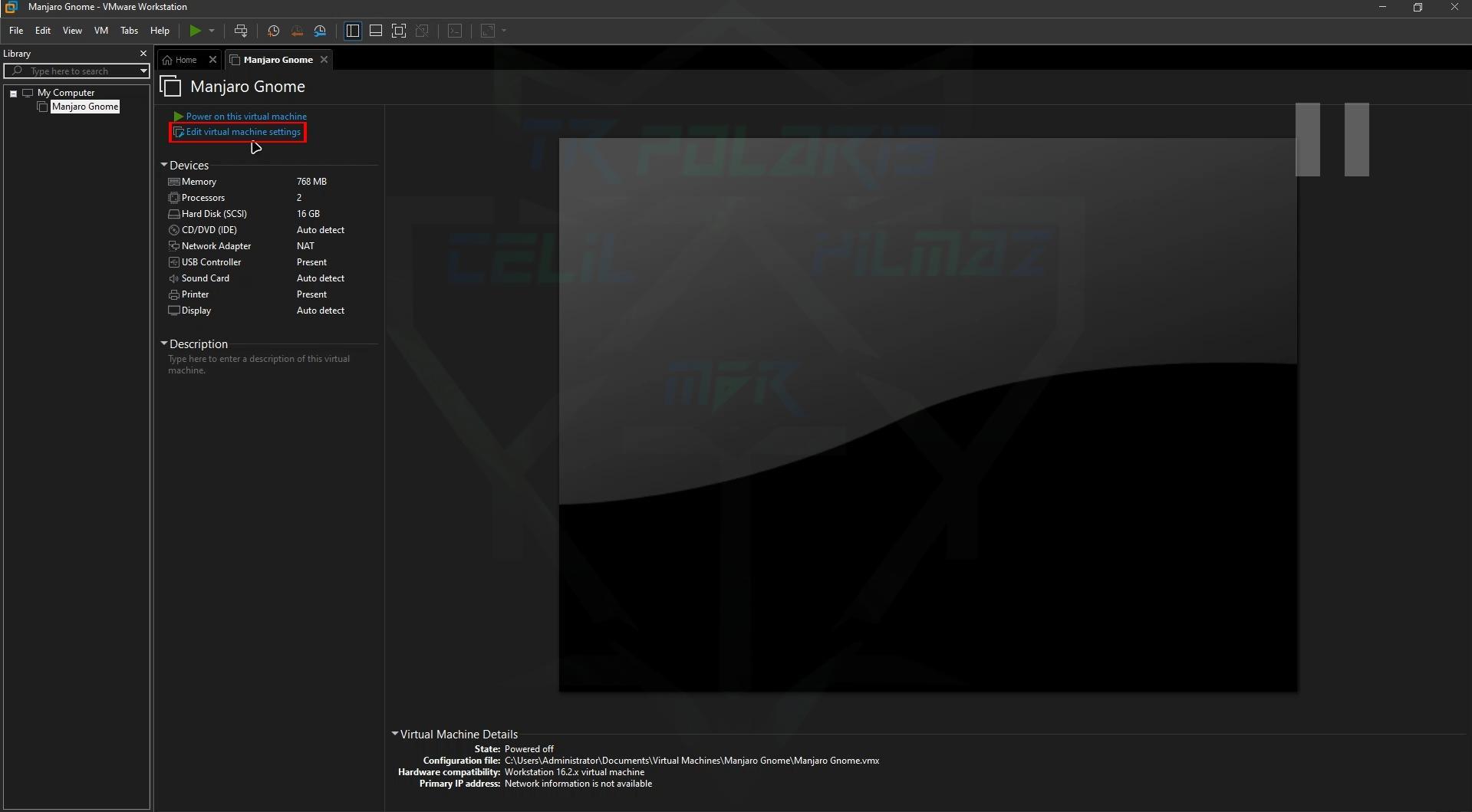This screenshot has height=812, width=1472.
Task: Collapse the Virtual Machine Details section
Action: coord(395,734)
